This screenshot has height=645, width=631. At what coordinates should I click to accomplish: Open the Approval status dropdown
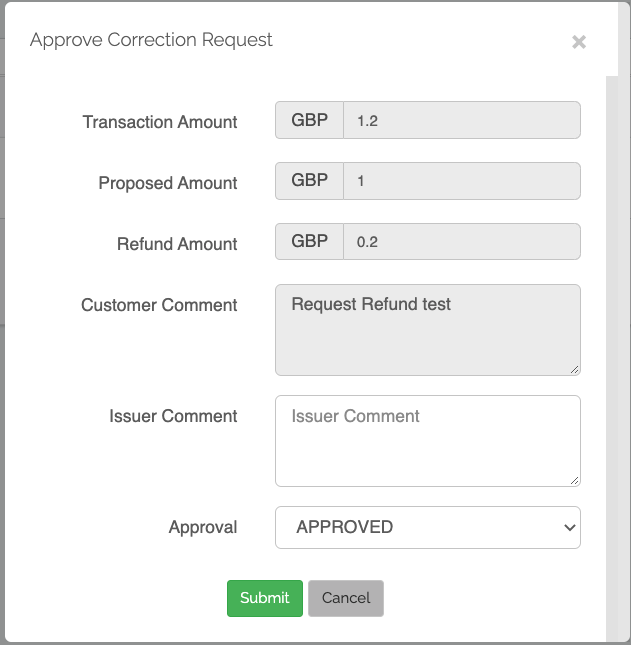click(427, 527)
